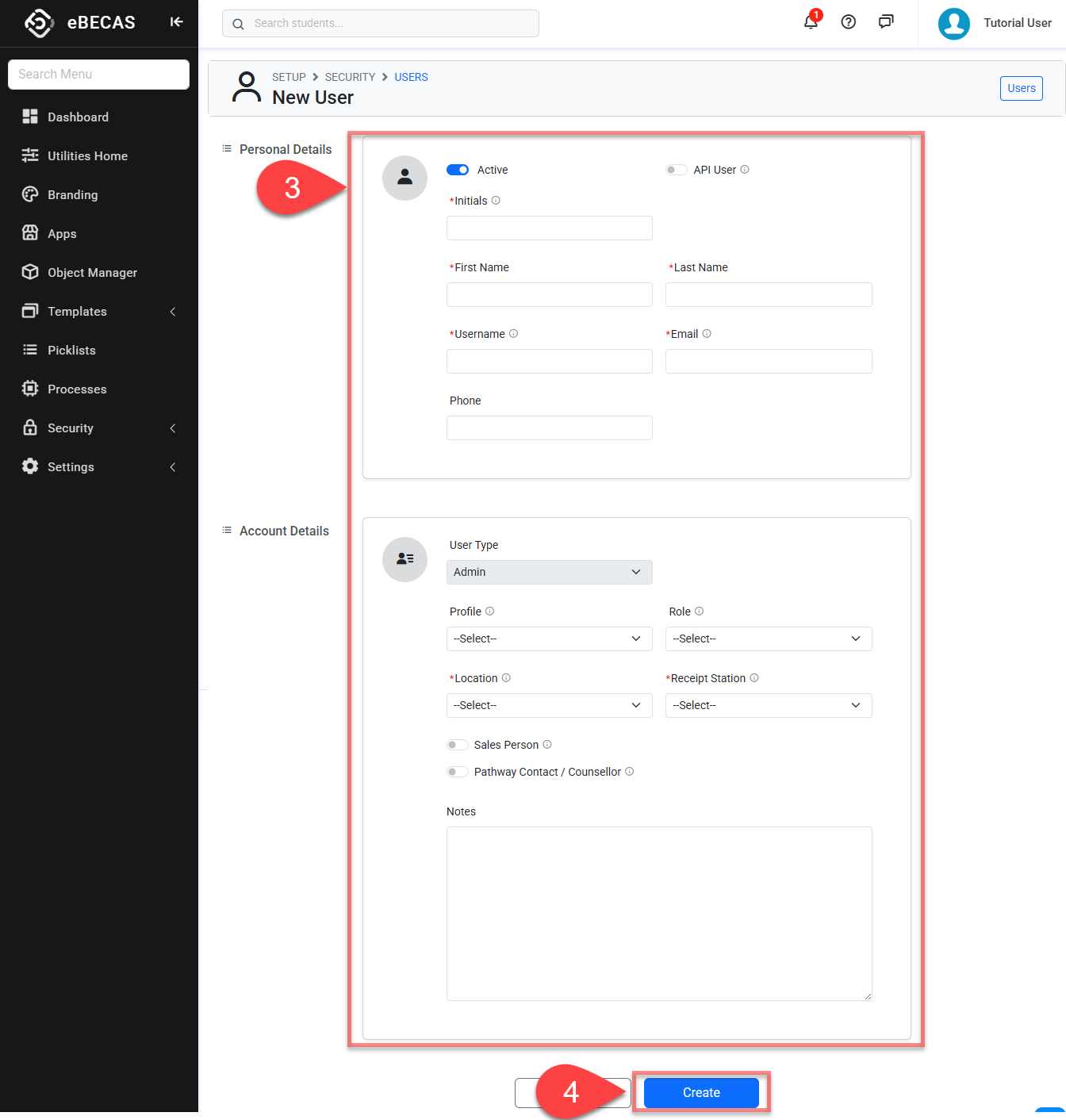Open Object Manager in the sidebar
Screen dimensions: 1066x1120
coord(92,273)
